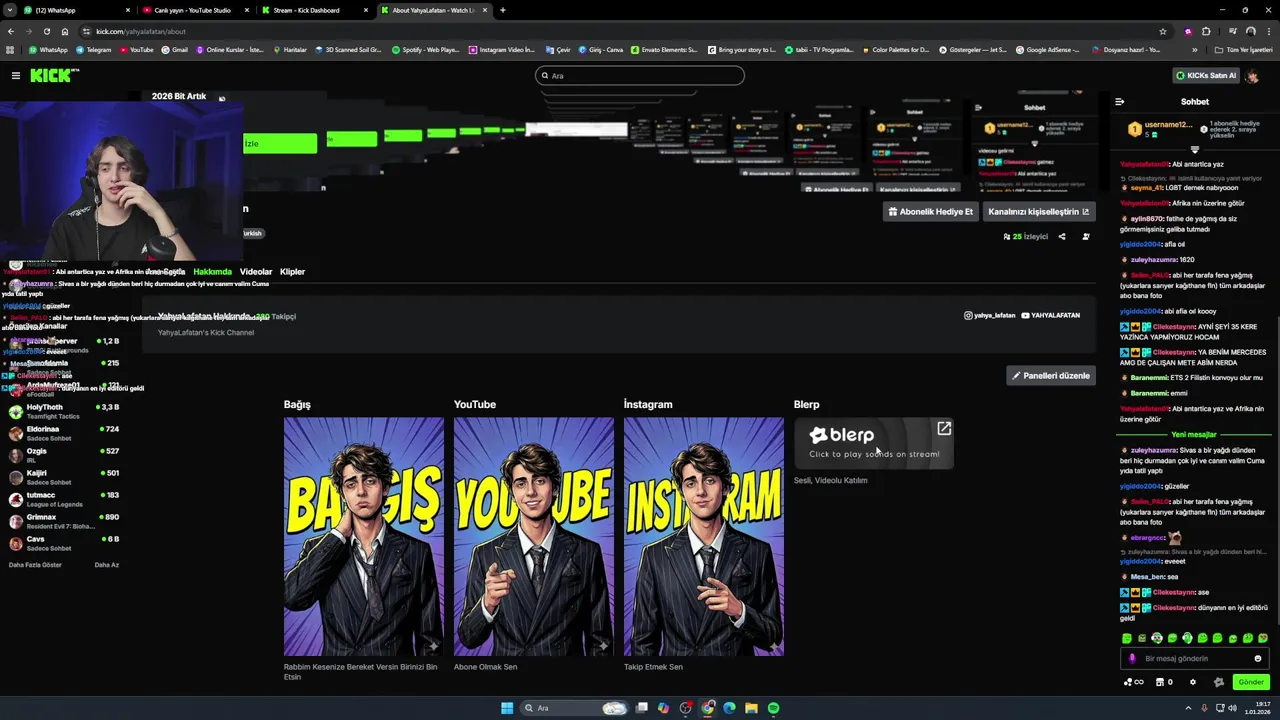
Task: Insert the first green quick emote
Action: tap(1127, 638)
